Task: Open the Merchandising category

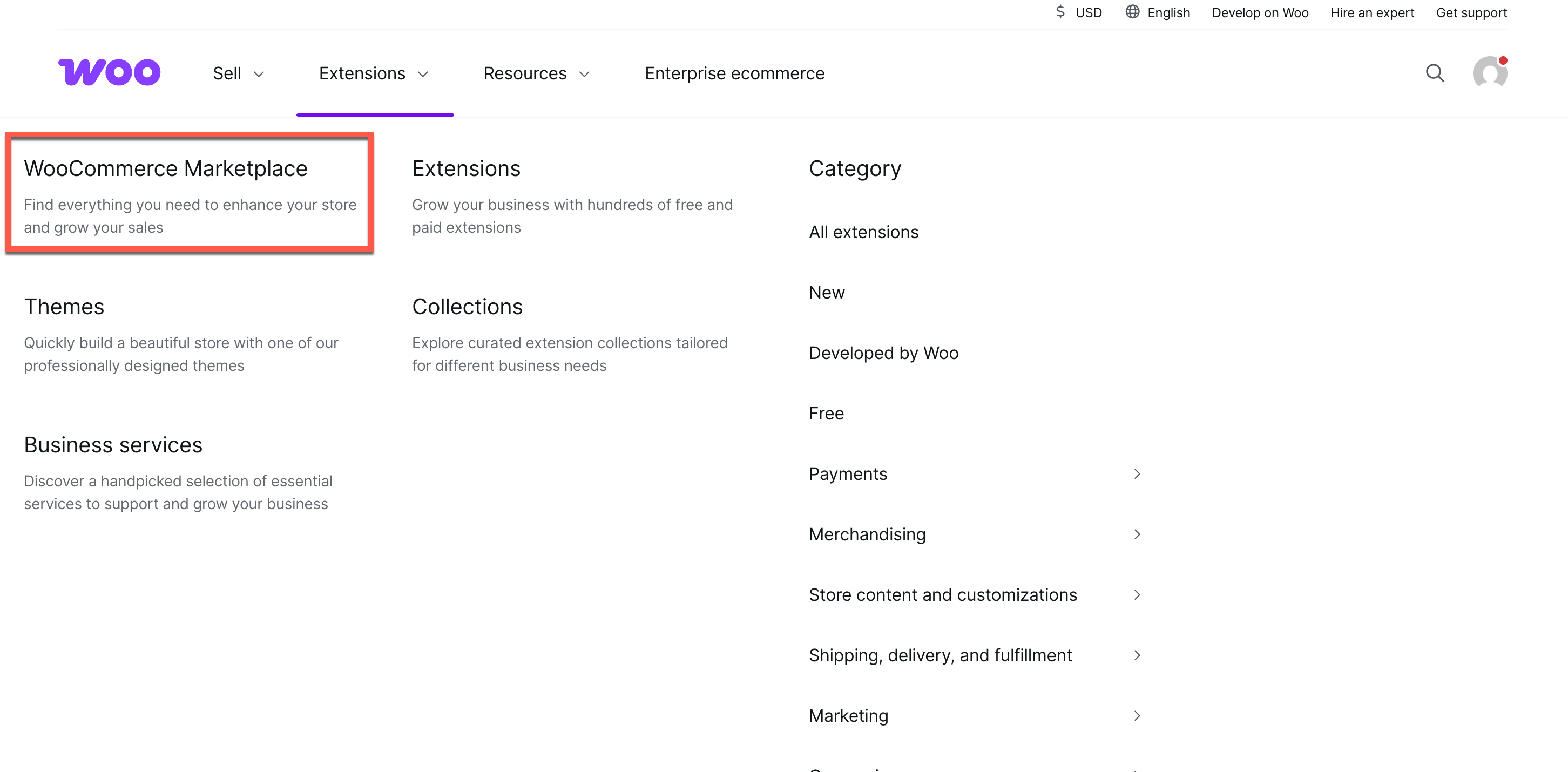Action: tap(867, 534)
